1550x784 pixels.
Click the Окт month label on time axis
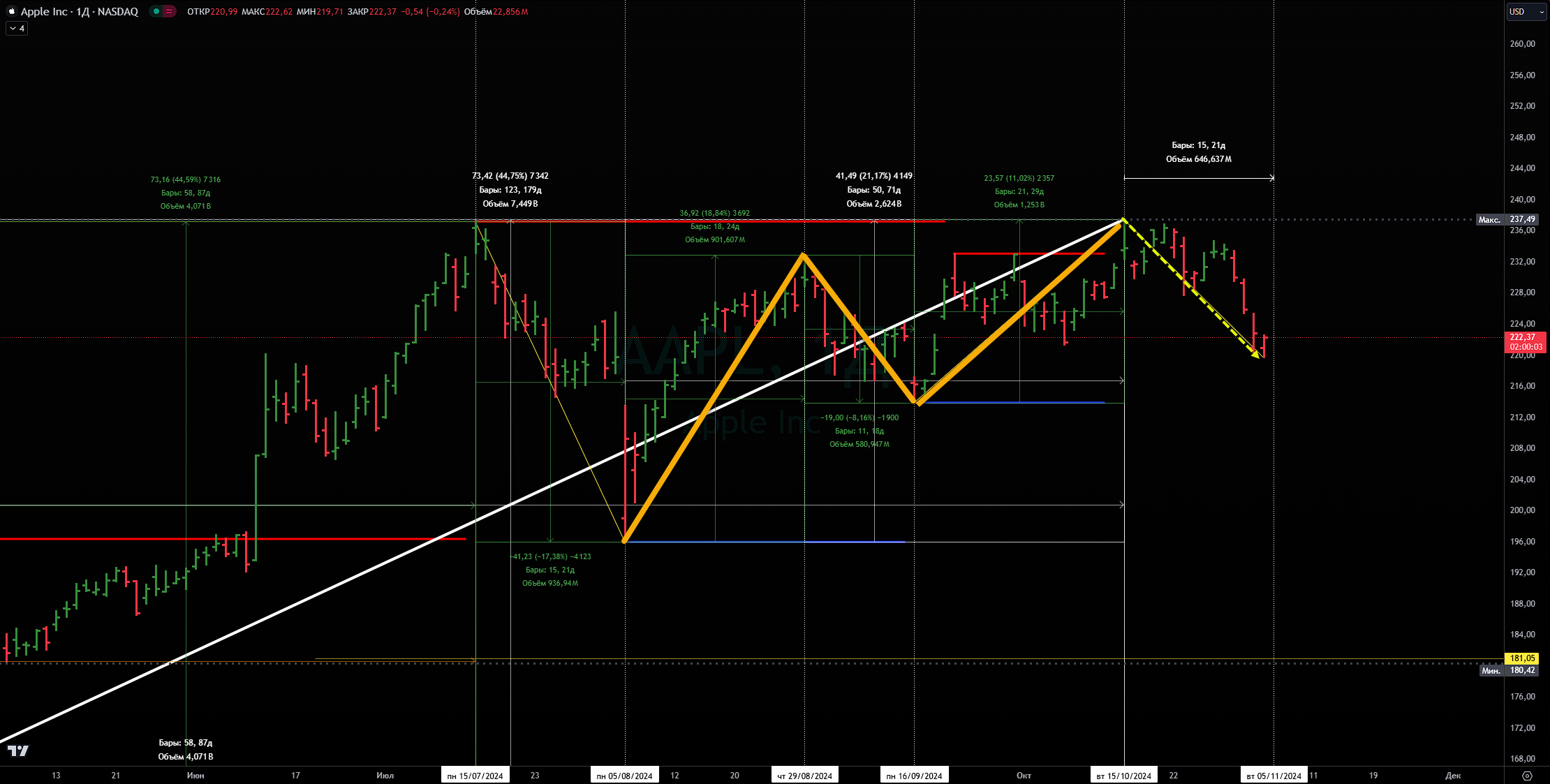point(1024,776)
